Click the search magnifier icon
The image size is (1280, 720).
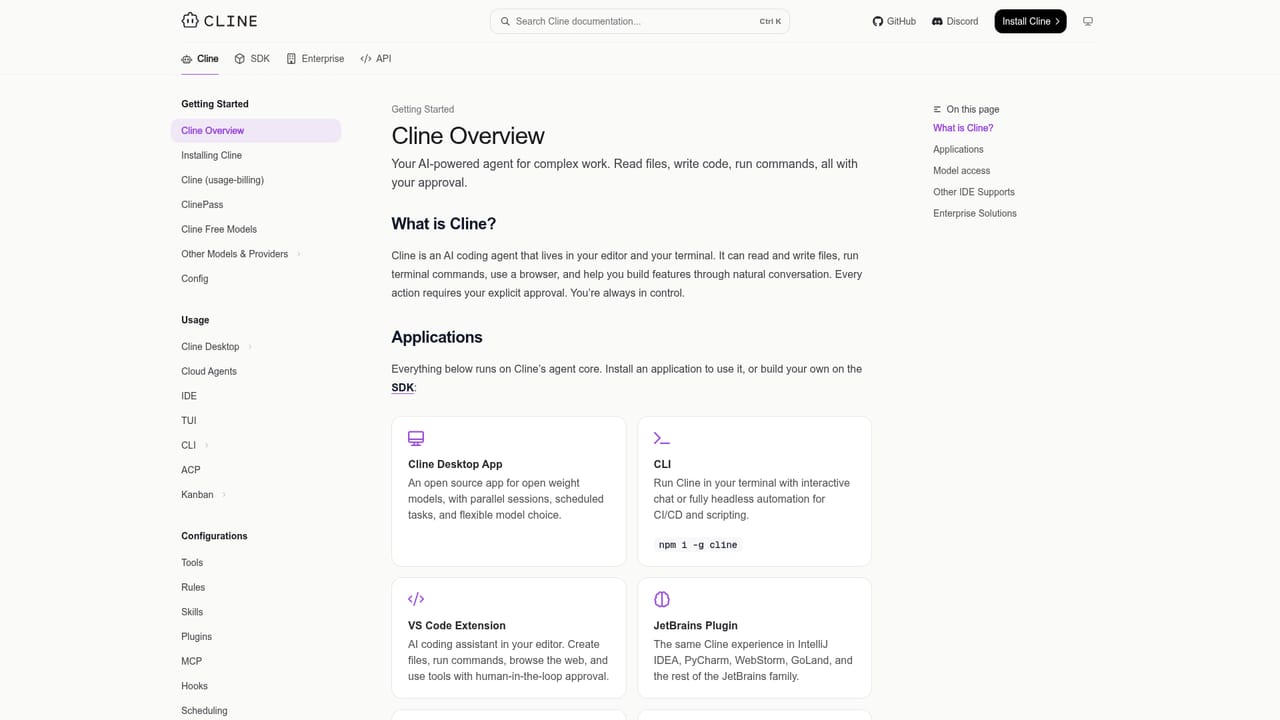tap(505, 21)
